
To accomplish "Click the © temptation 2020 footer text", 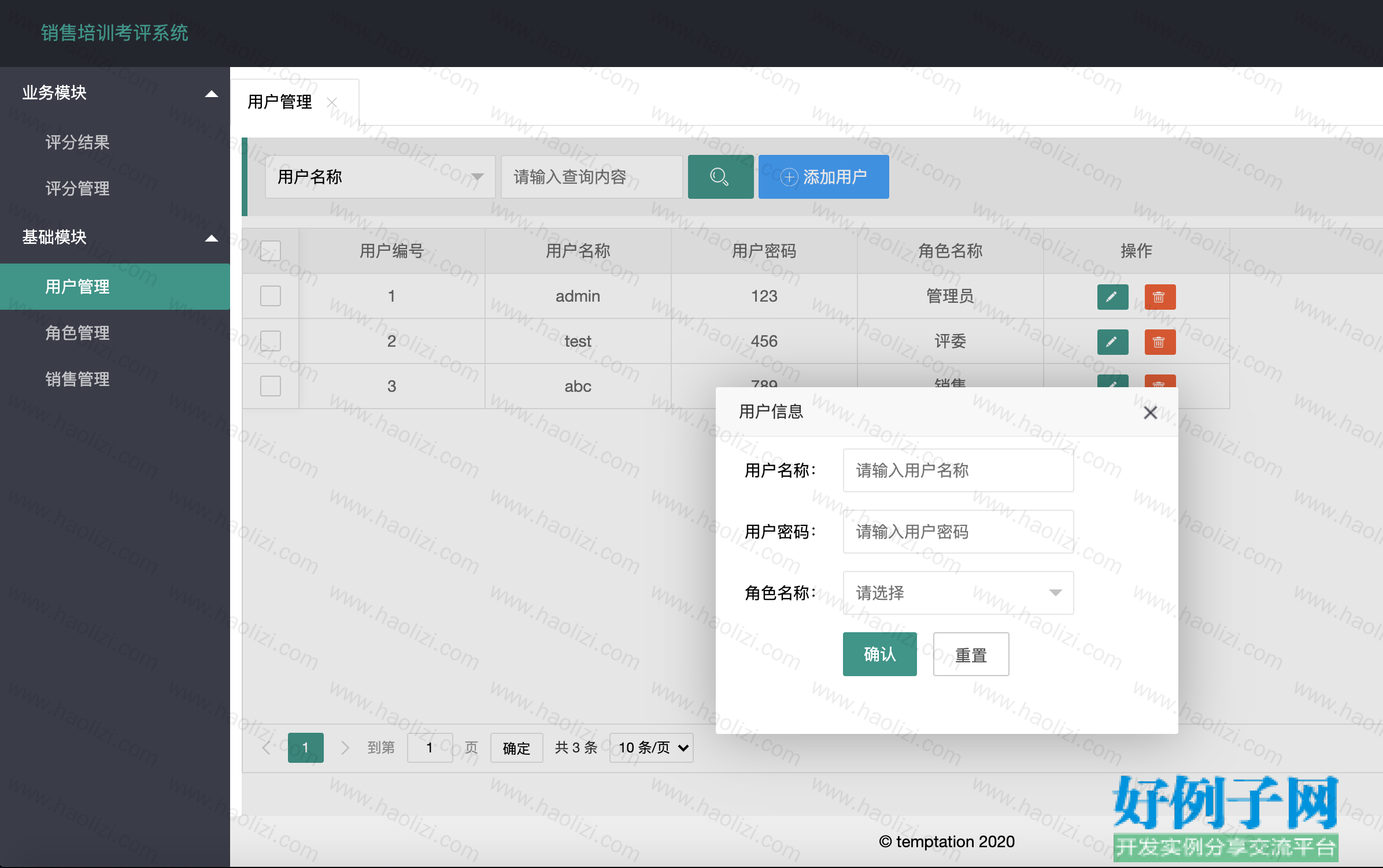I will click(x=947, y=841).
